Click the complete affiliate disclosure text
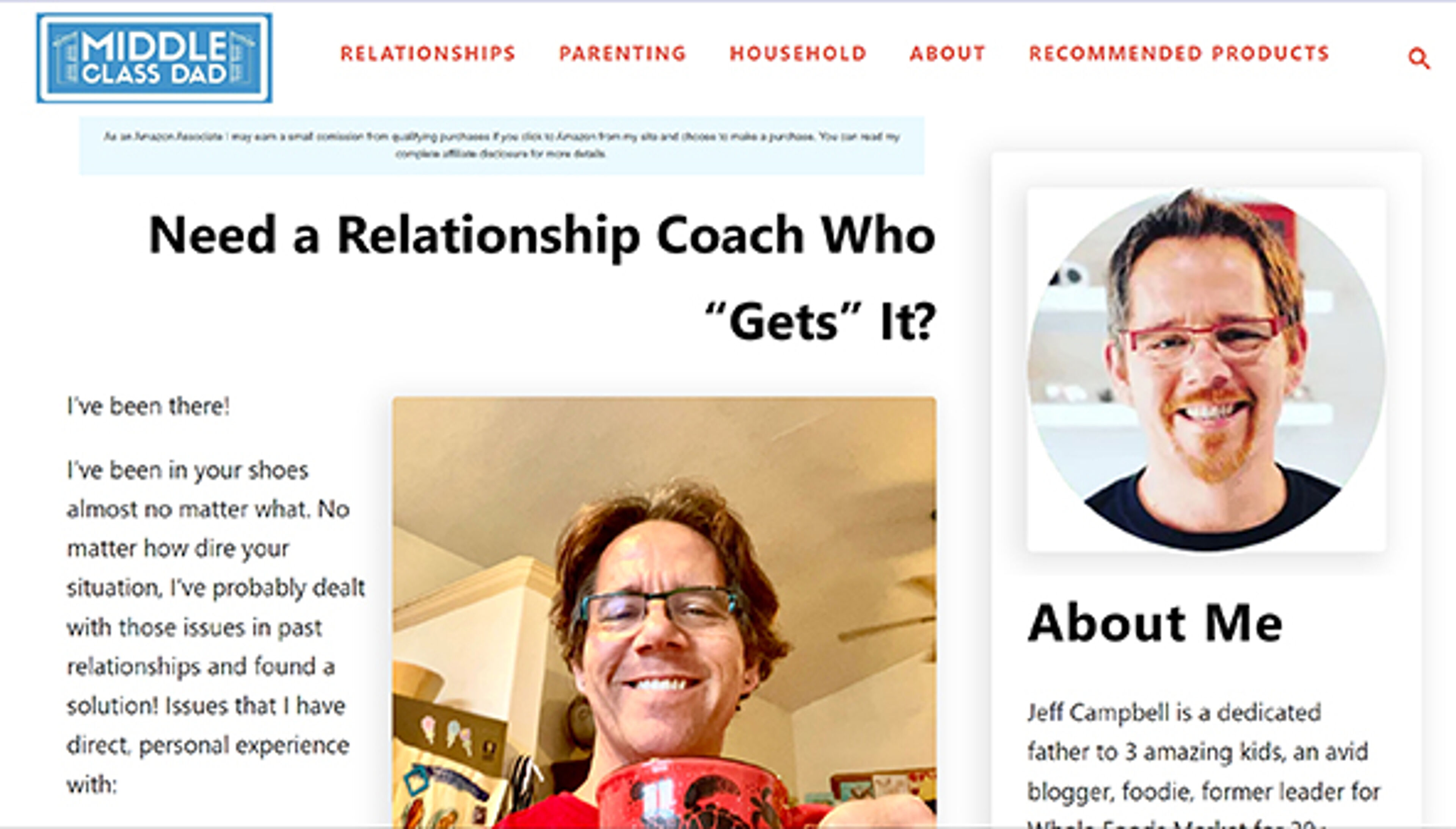The image size is (1456, 829). (501, 154)
